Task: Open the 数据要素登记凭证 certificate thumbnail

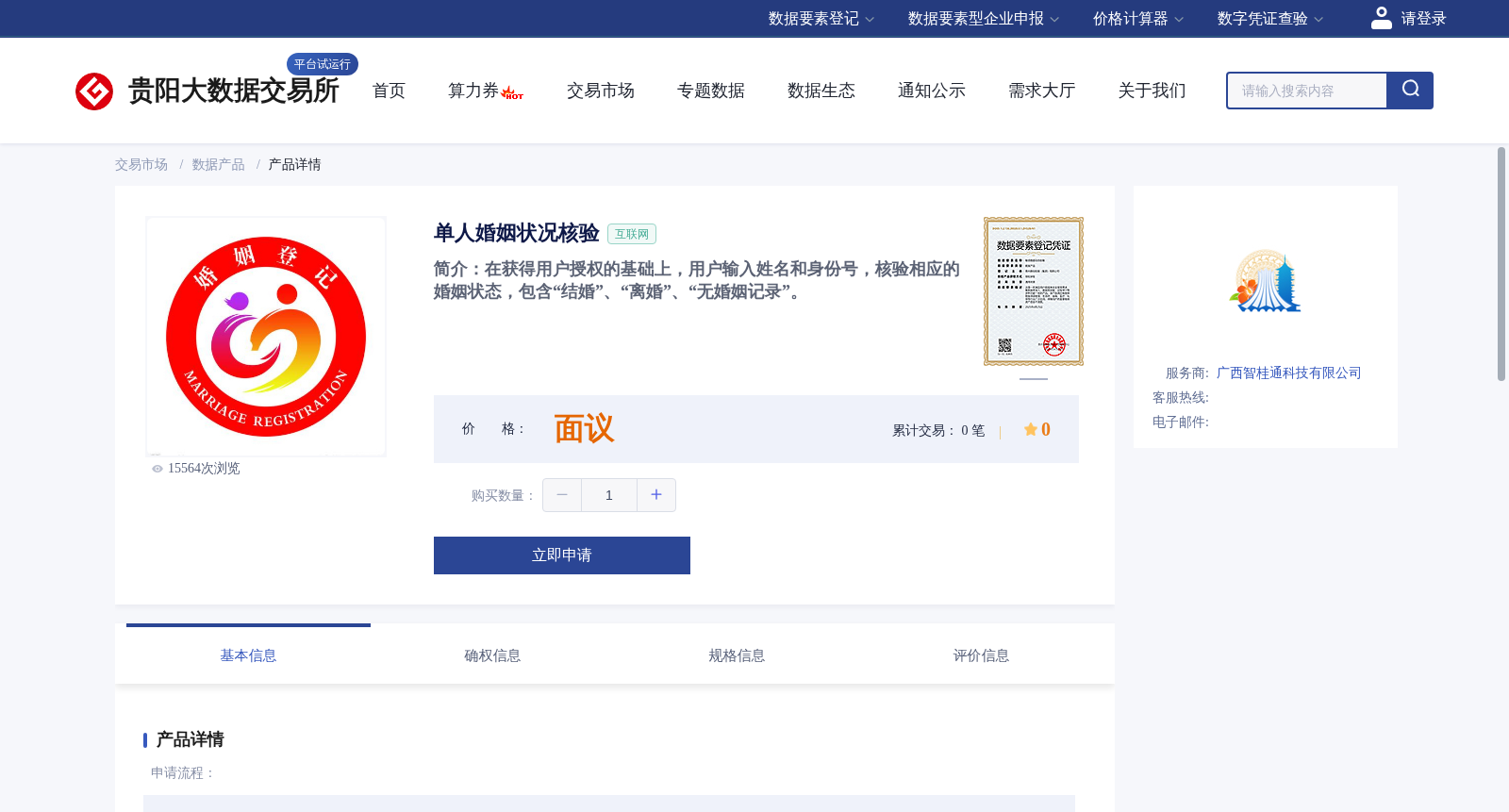Action: point(1034,291)
